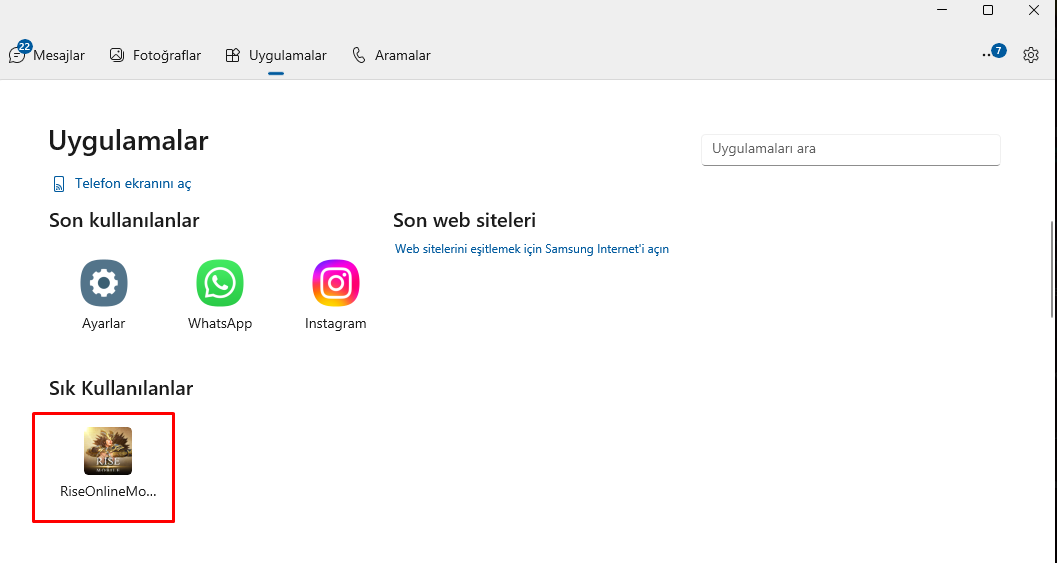Click the Sık Kullanılanlar heading
Image resolution: width=1057 pixels, height=563 pixels.
[x=121, y=388]
